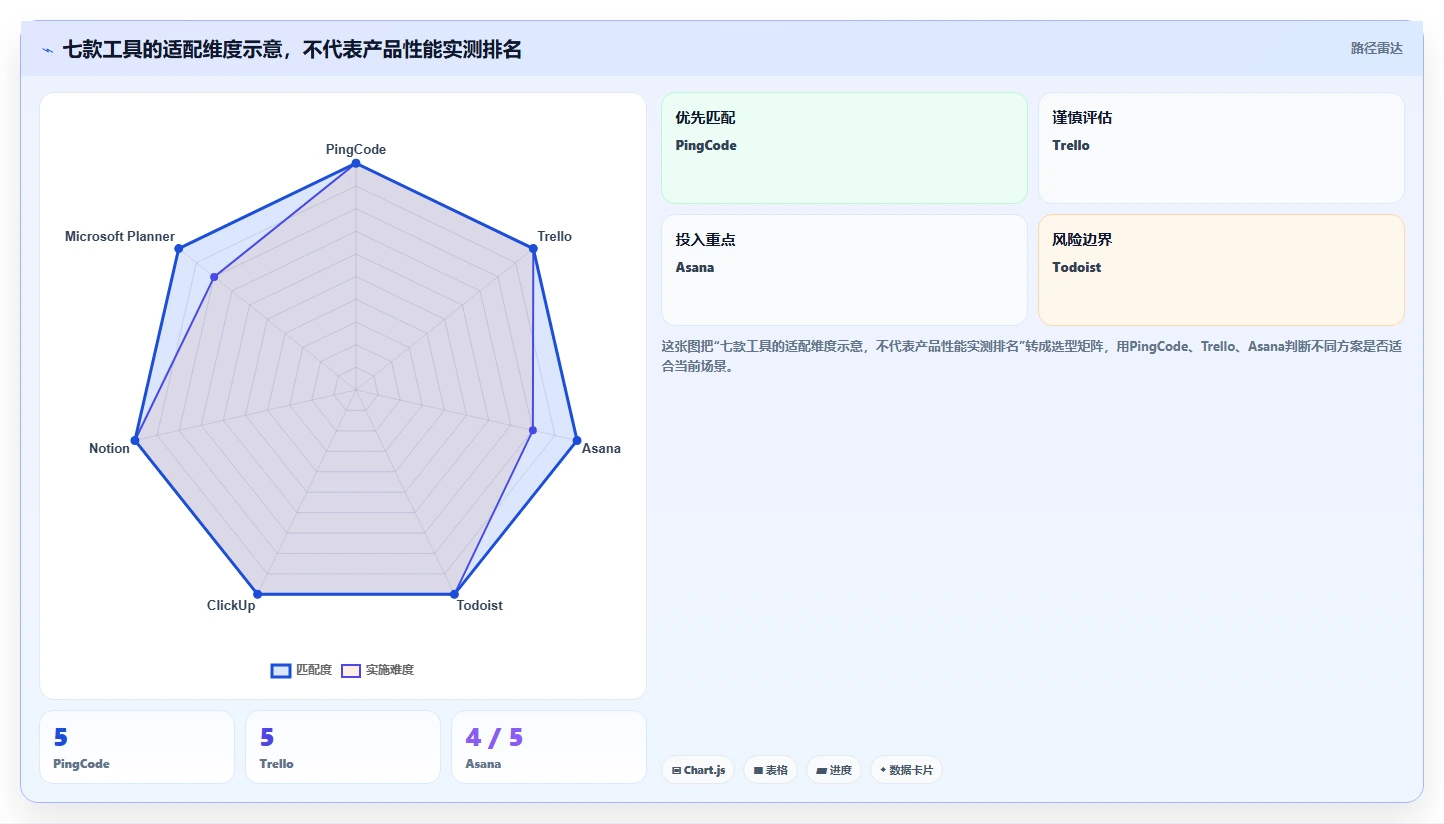Screen dimensions: 1444x824
Task: Click the Asana radar axis label
Action: pyautogui.click(x=601, y=449)
